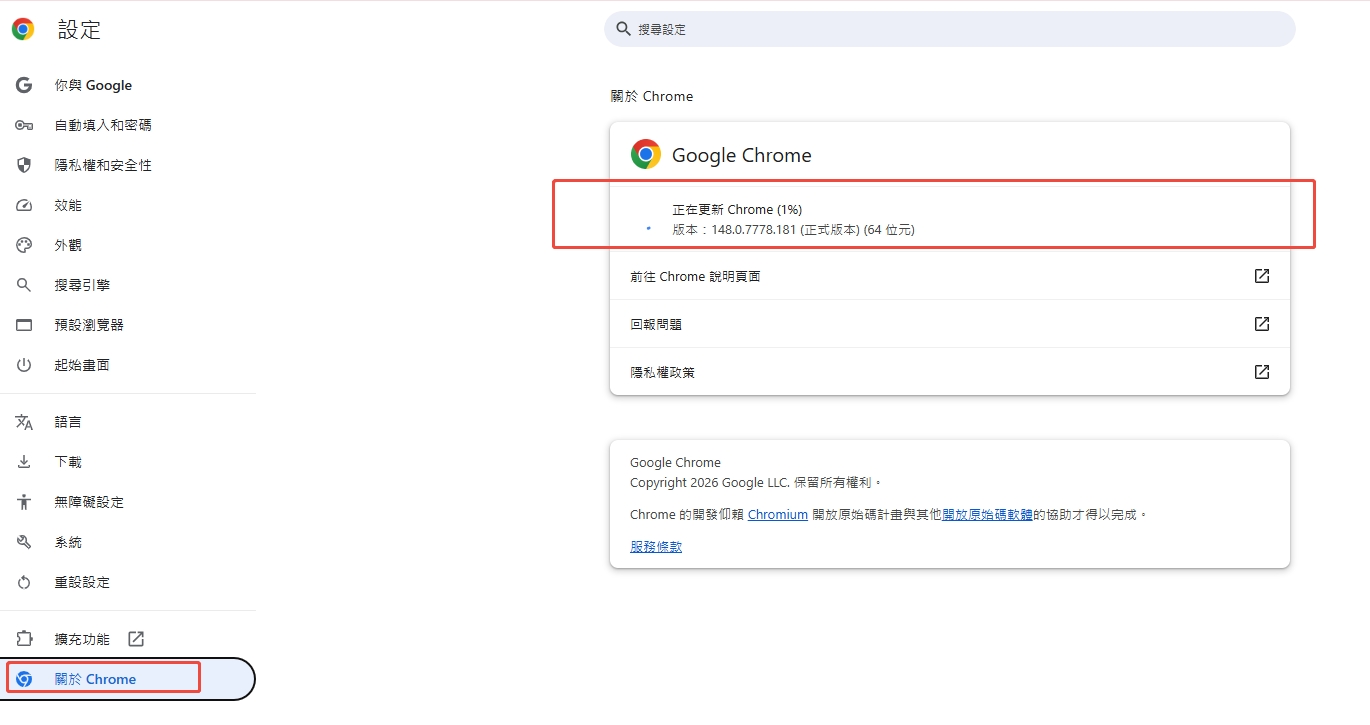The image size is (1370, 725).
Task: Switch to 外觀 settings
Action: pyautogui.click(x=128, y=245)
